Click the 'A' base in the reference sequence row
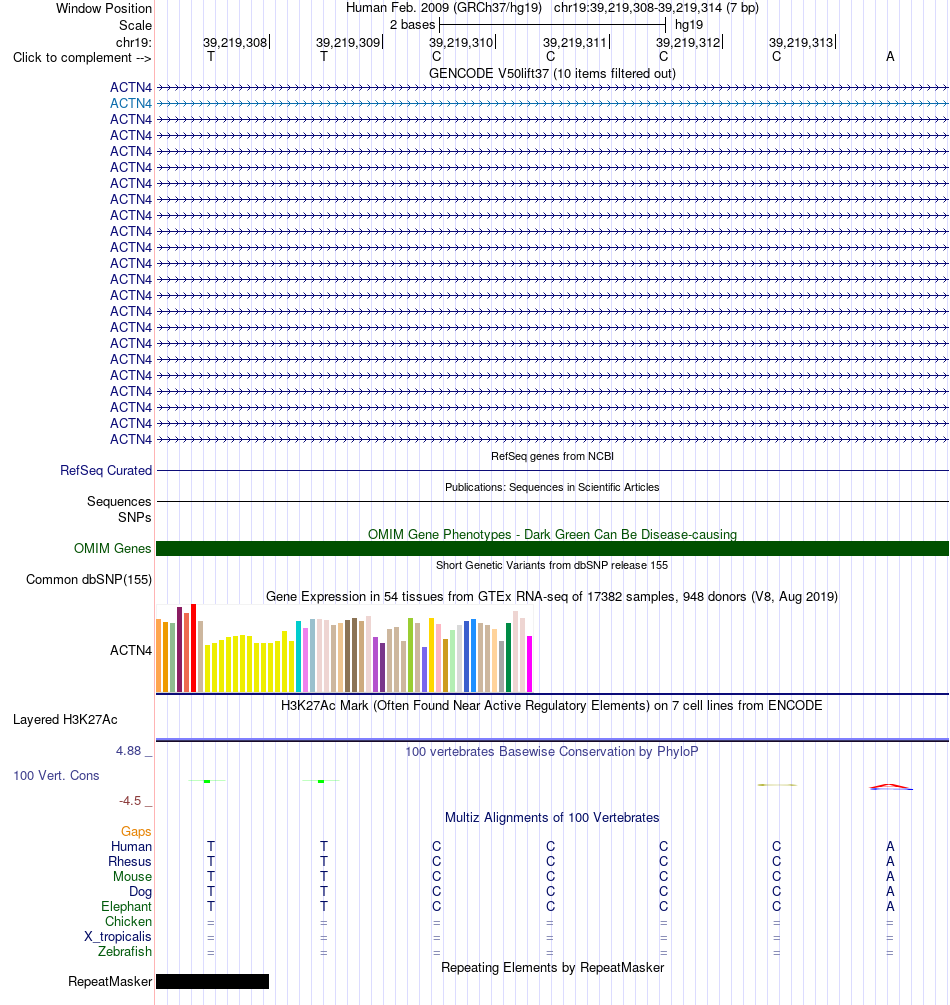 click(x=890, y=56)
